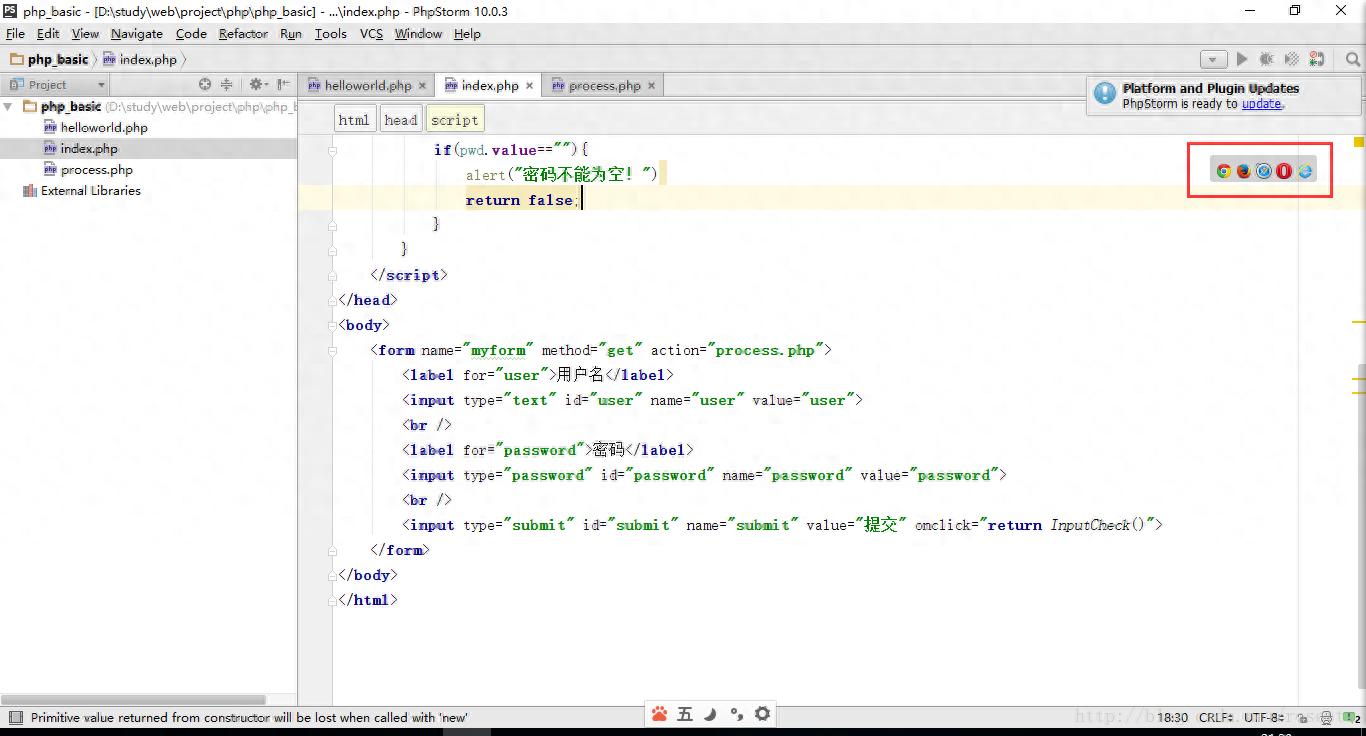Click the script breadcrumb button
Image resolution: width=1366 pixels, height=736 pixels.
click(x=455, y=120)
